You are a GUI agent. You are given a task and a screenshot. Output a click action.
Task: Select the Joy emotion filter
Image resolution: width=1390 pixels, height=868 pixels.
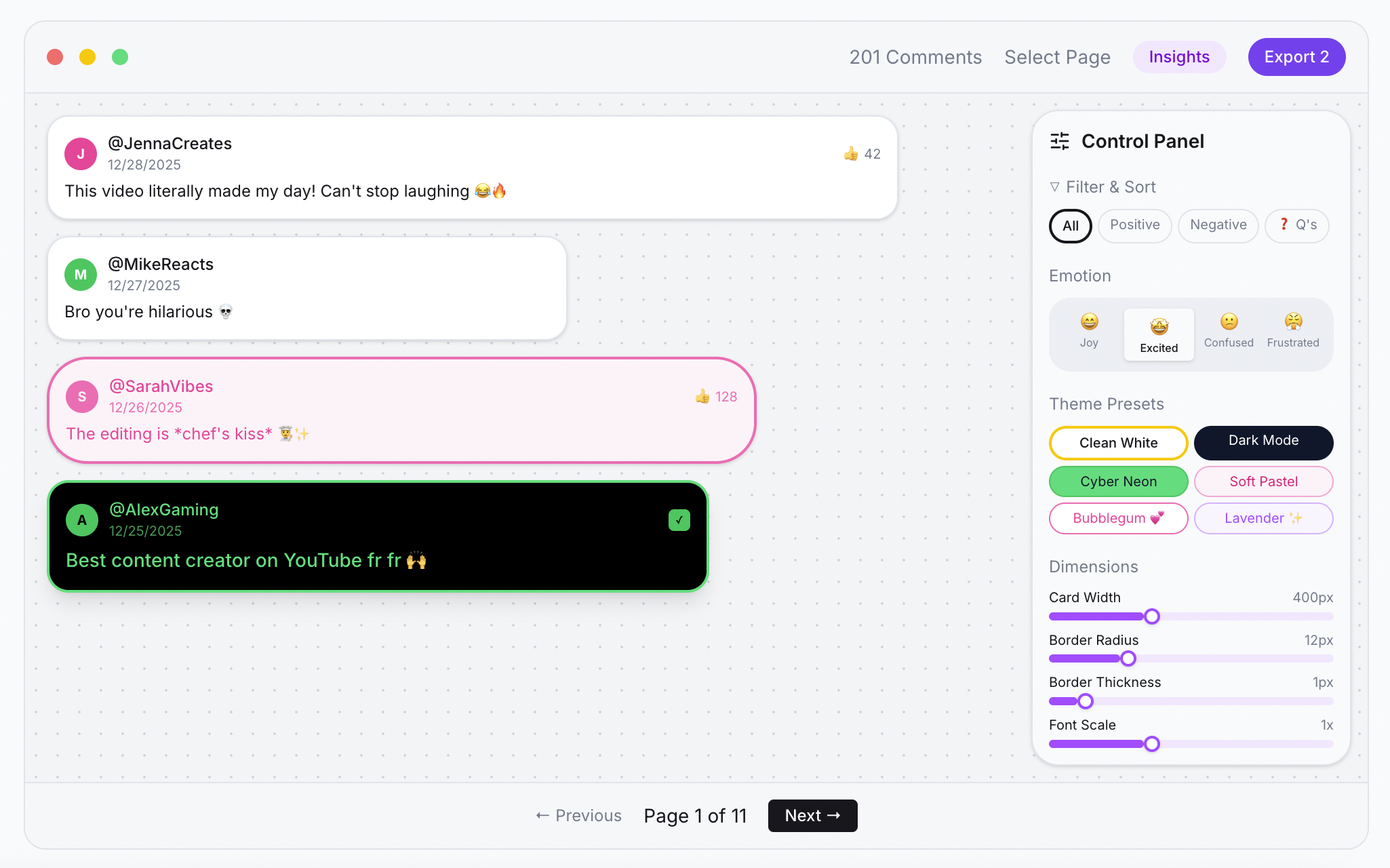[1088, 332]
